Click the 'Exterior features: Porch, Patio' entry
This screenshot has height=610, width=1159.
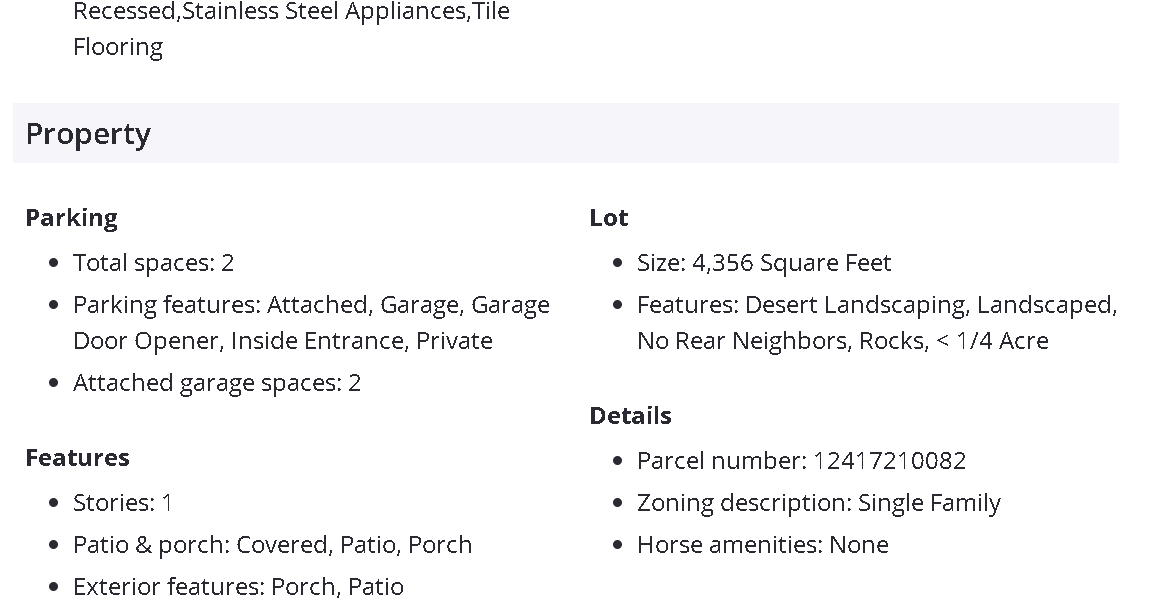[x=238, y=587]
